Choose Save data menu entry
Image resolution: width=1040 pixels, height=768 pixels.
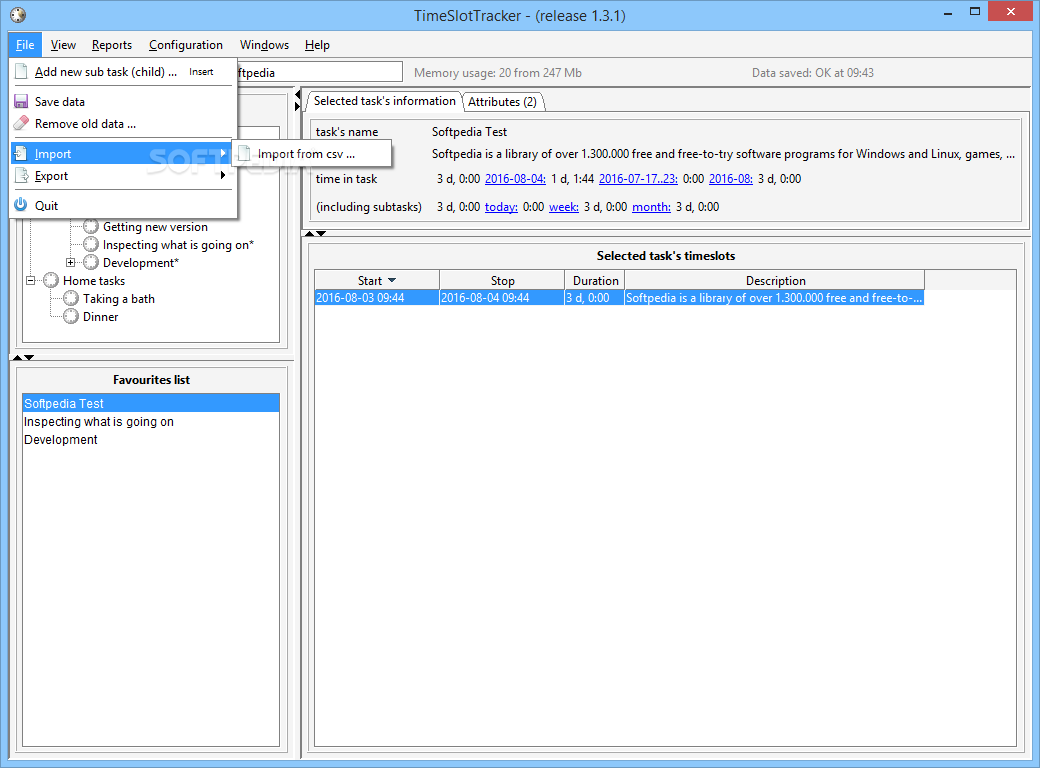pos(123,101)
